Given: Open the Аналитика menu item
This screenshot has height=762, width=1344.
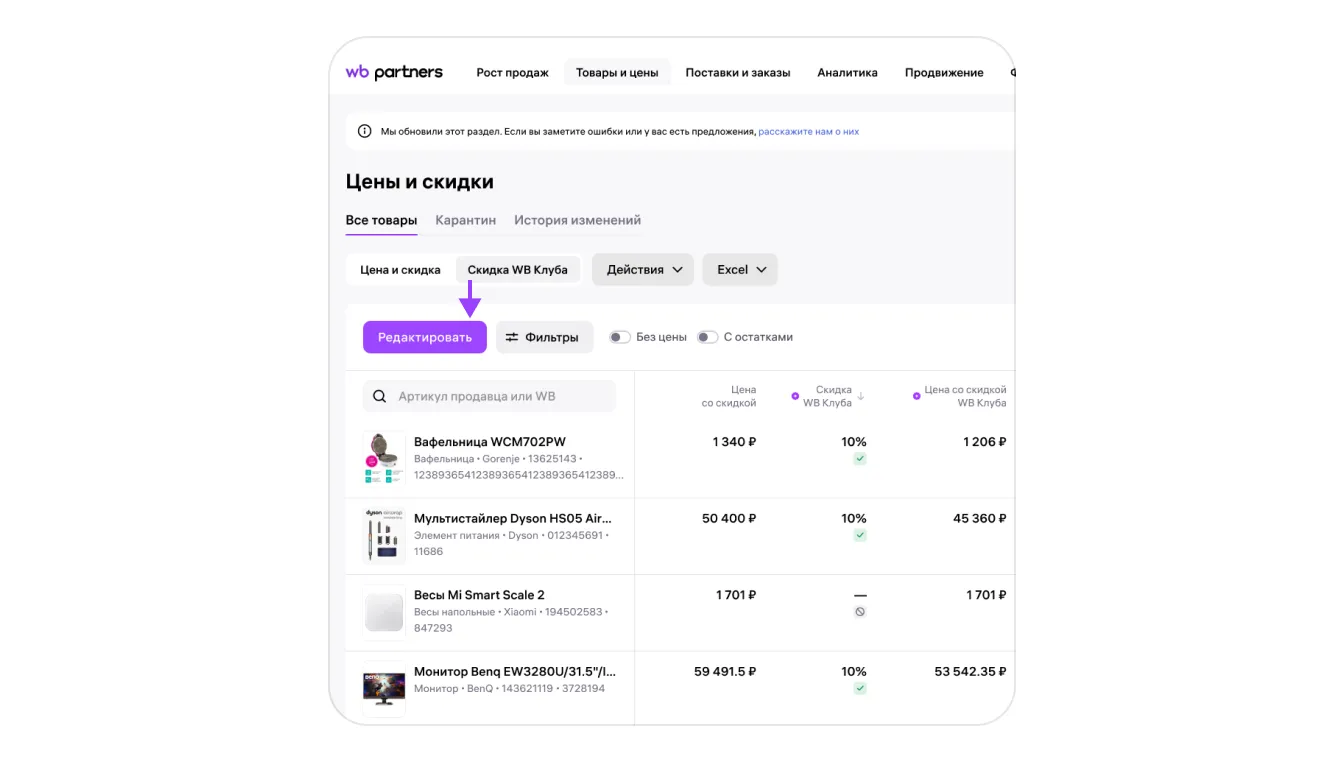Looking at the screenshot, I should click(847, 73).
